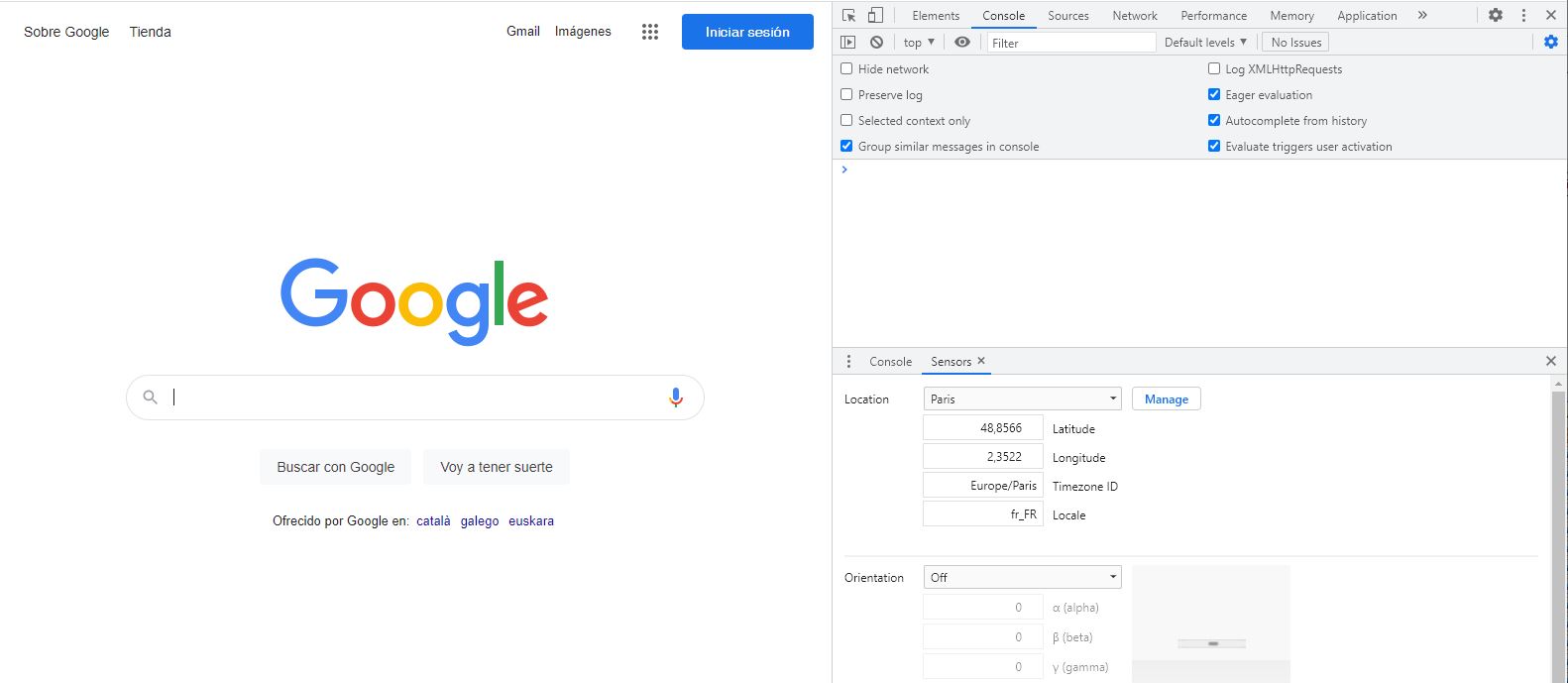The height and width of the screenshot is (683, 1568).
Task: Open the Imágenes link
Action: [x=583, y=31]
